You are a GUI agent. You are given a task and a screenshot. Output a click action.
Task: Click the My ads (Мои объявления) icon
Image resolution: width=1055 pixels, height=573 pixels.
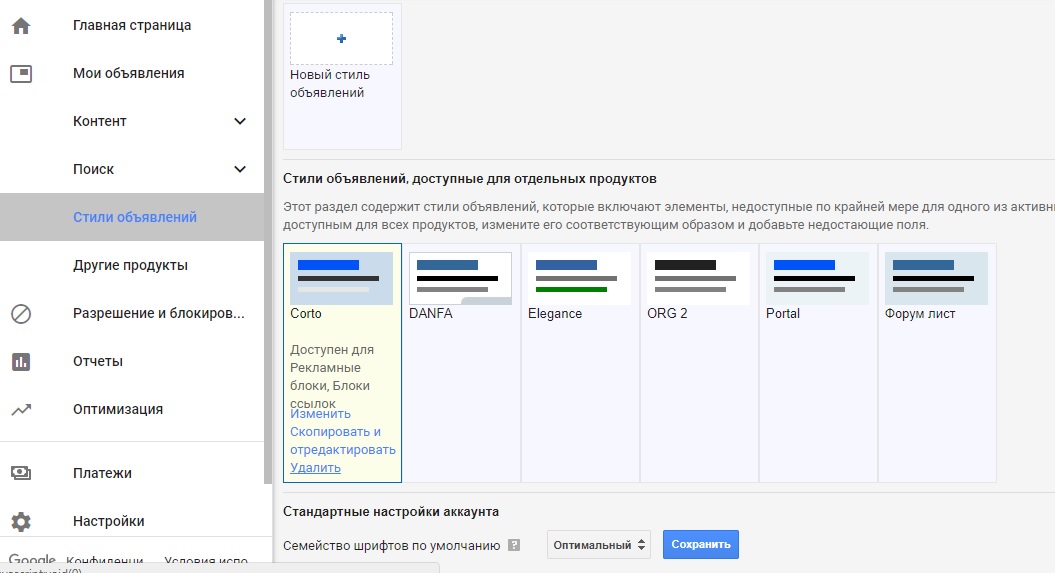pyautogui.click(x=20, y=74)
